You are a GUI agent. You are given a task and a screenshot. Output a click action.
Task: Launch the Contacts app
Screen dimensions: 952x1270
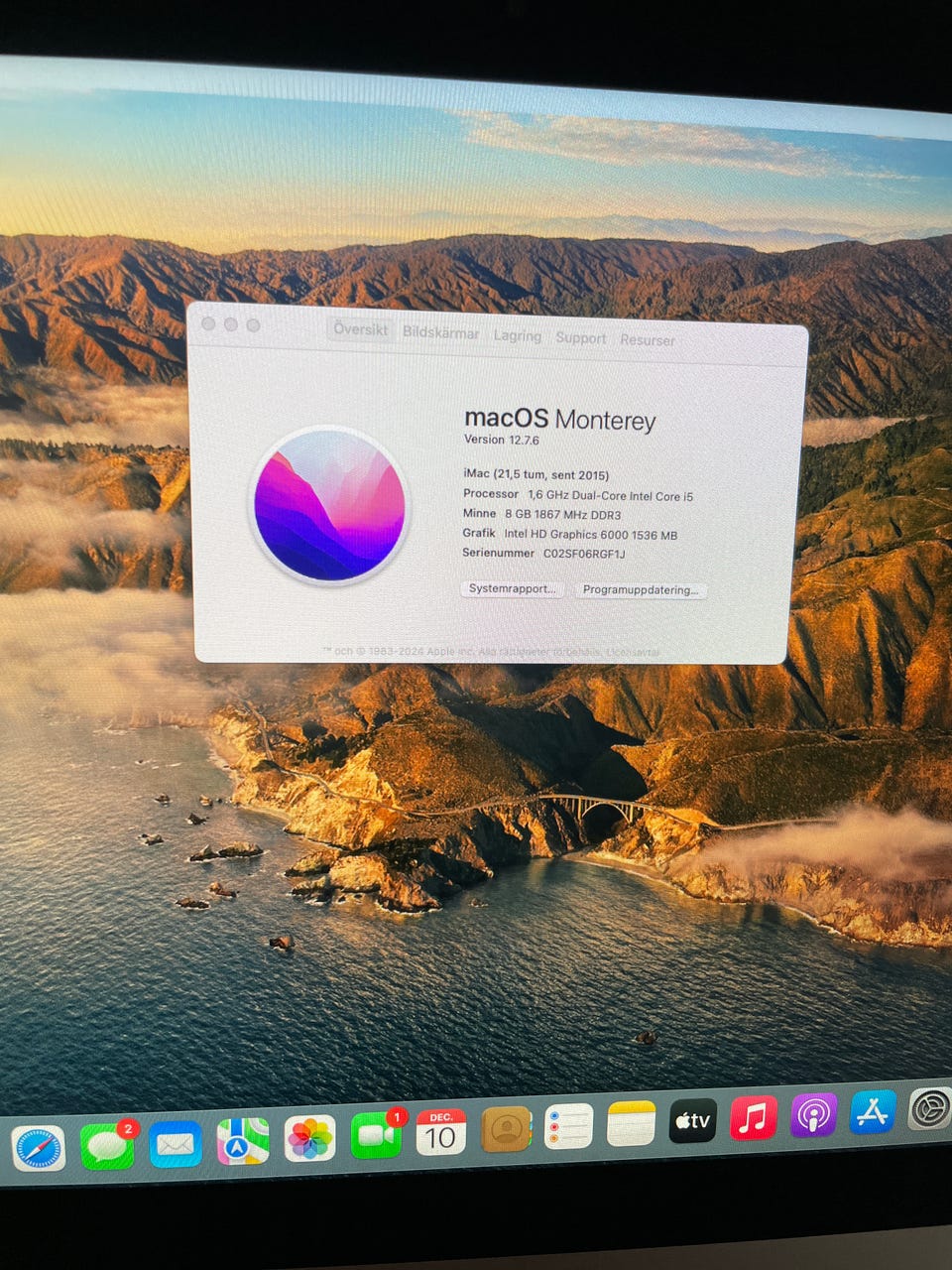tap(506, 1130)
